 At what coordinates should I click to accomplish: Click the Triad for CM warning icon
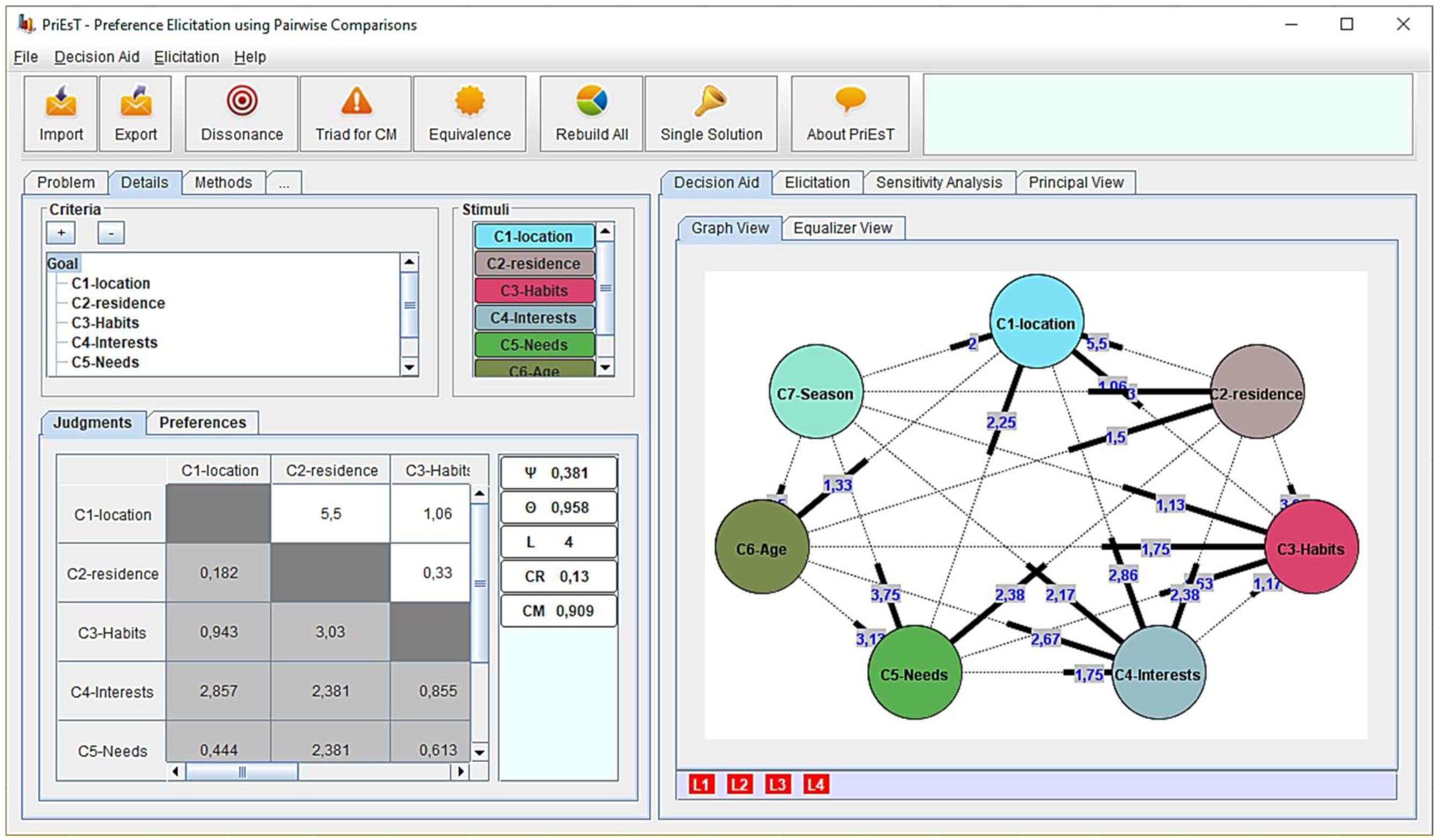(356, 102)
